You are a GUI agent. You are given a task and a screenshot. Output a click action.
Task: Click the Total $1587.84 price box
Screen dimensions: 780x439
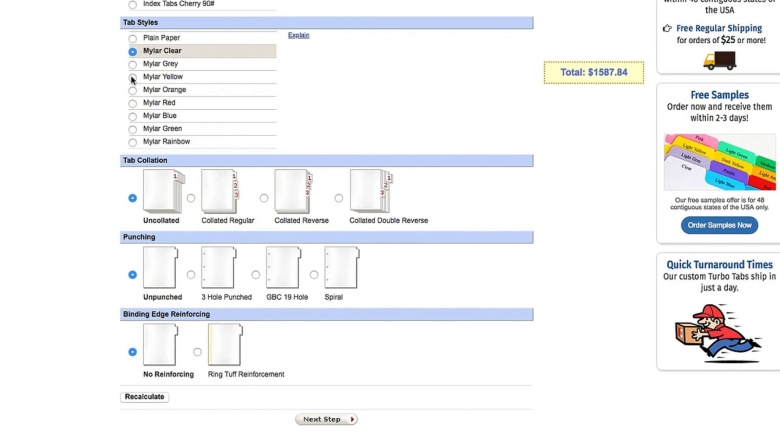(x=594, y=73)
